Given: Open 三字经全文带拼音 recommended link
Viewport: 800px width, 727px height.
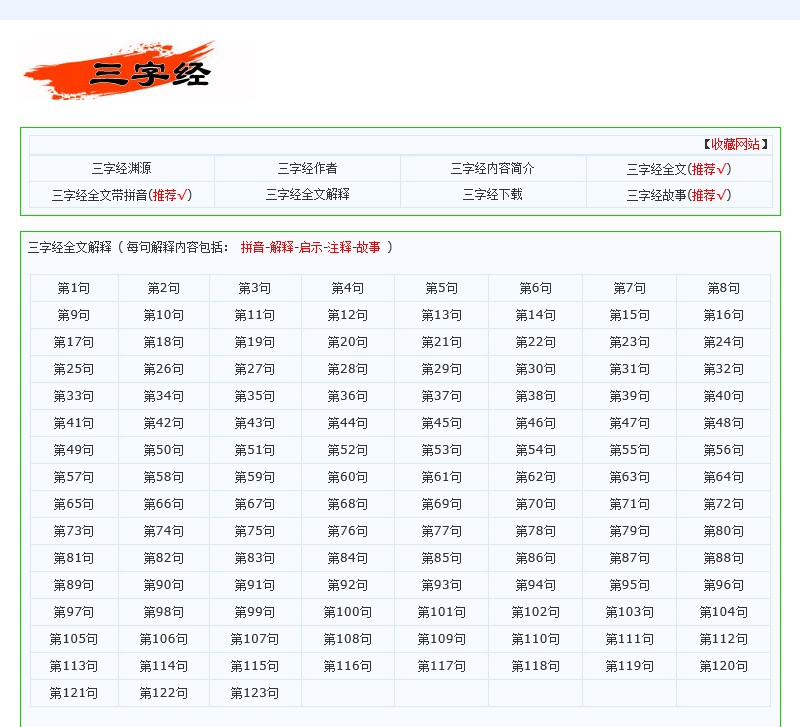Looking at the screenshot, I should click(x=121, y=195).
